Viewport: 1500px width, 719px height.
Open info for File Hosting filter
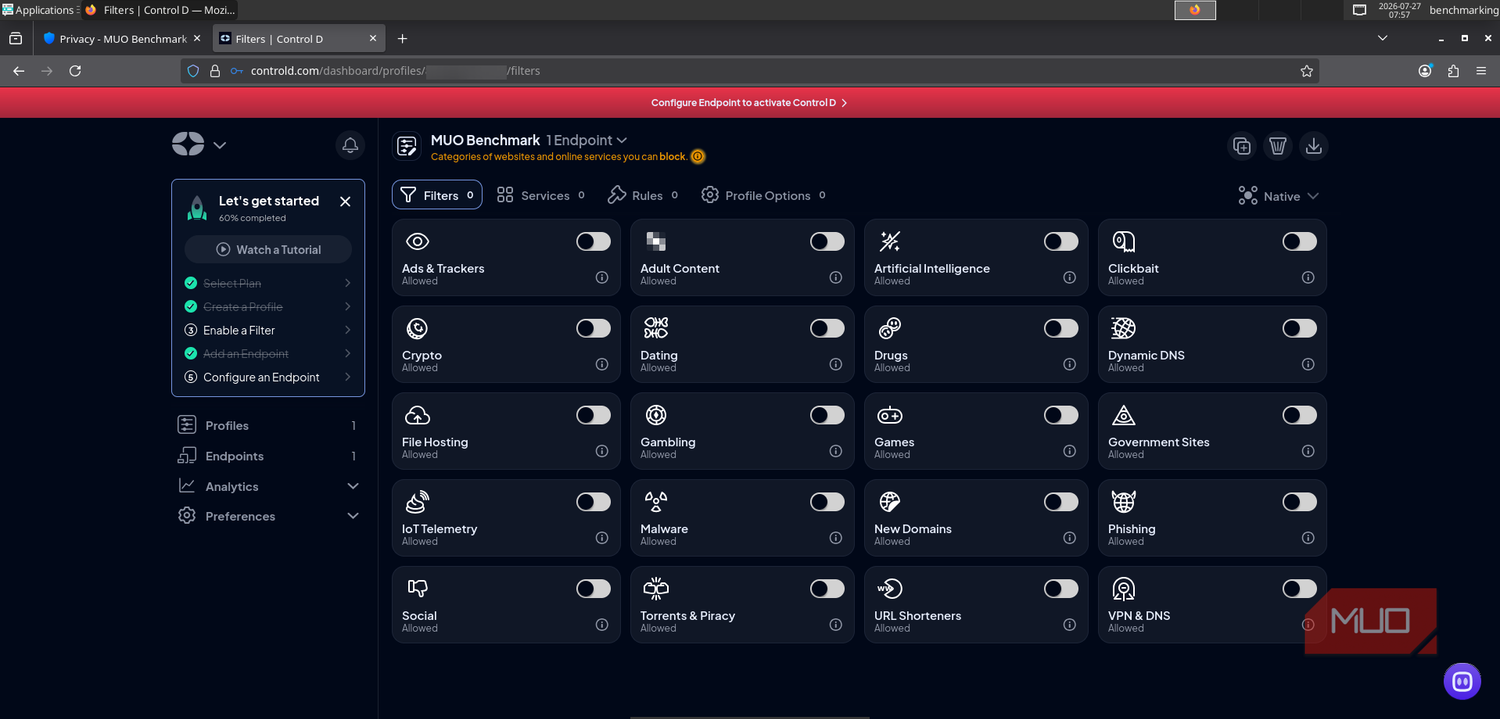tap(602, 451)
